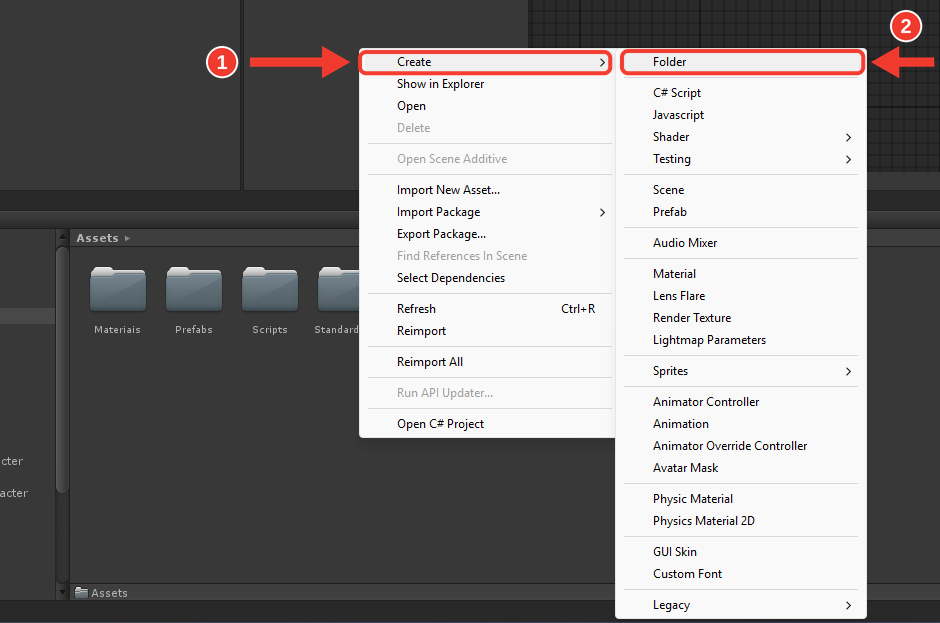Screen dimensions: 940x623
Task: Create a new C# Script
Action: pyautogui.click(x=742, y=93)
